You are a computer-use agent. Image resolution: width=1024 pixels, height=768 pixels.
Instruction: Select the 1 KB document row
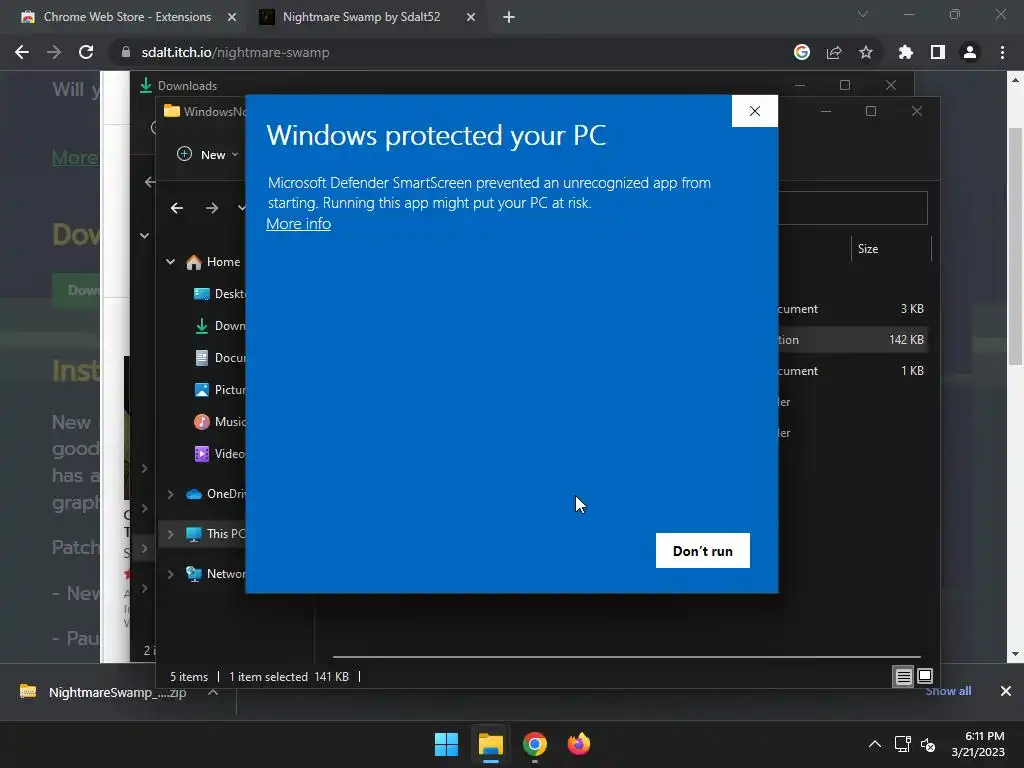click(852, 370)
